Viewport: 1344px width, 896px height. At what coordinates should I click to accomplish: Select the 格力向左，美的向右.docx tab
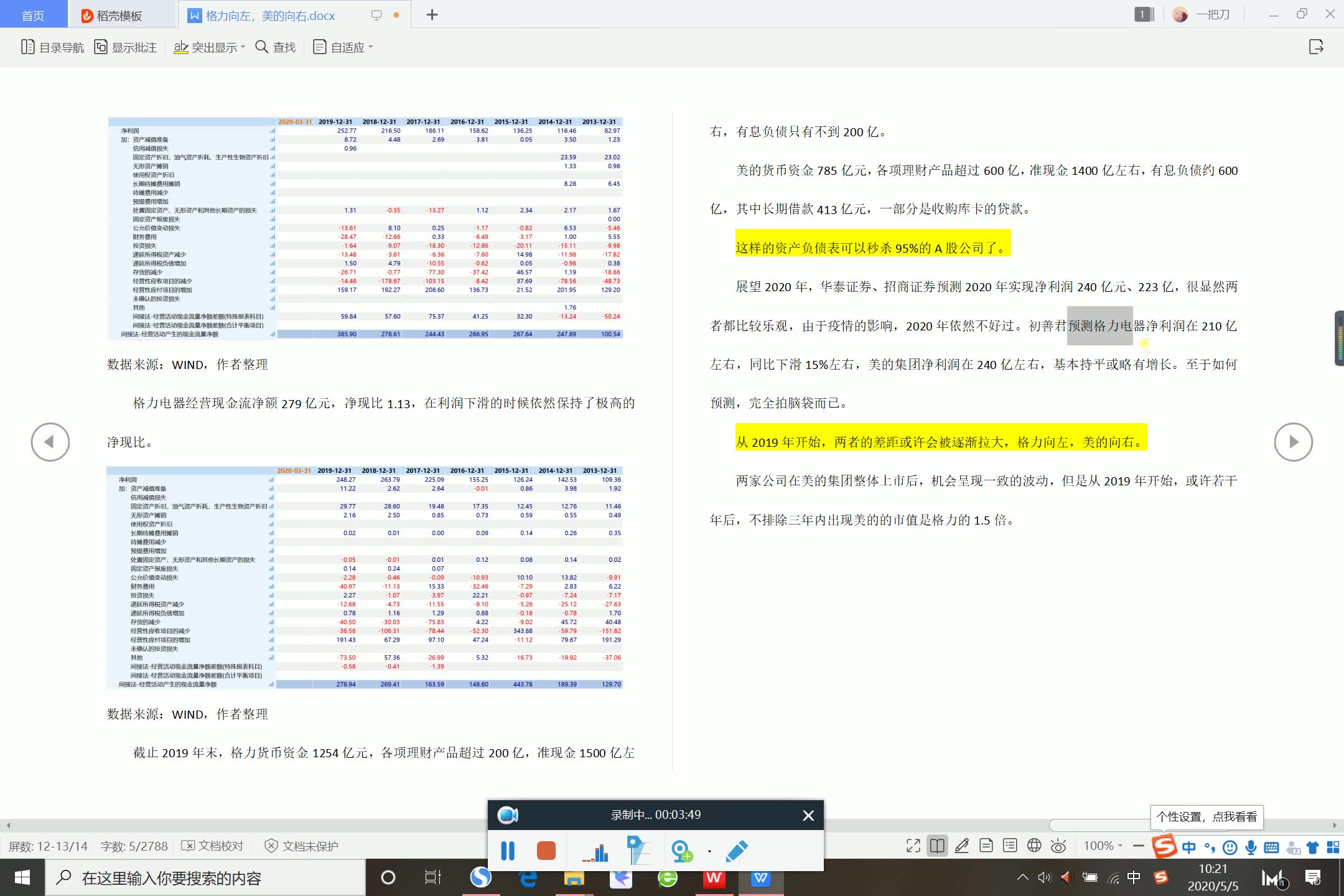(270, 15)
